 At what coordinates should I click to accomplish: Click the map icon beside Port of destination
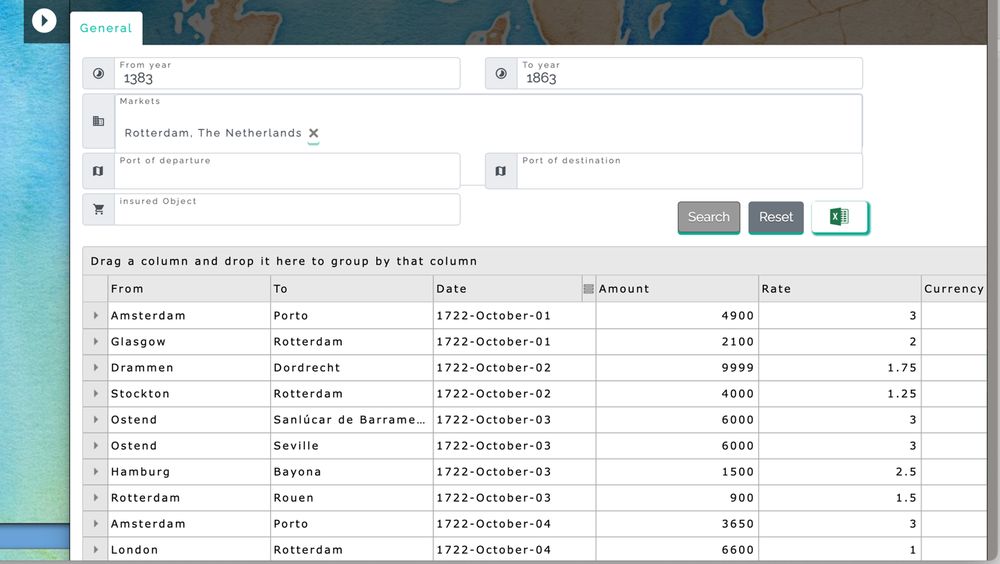[501, 171]
